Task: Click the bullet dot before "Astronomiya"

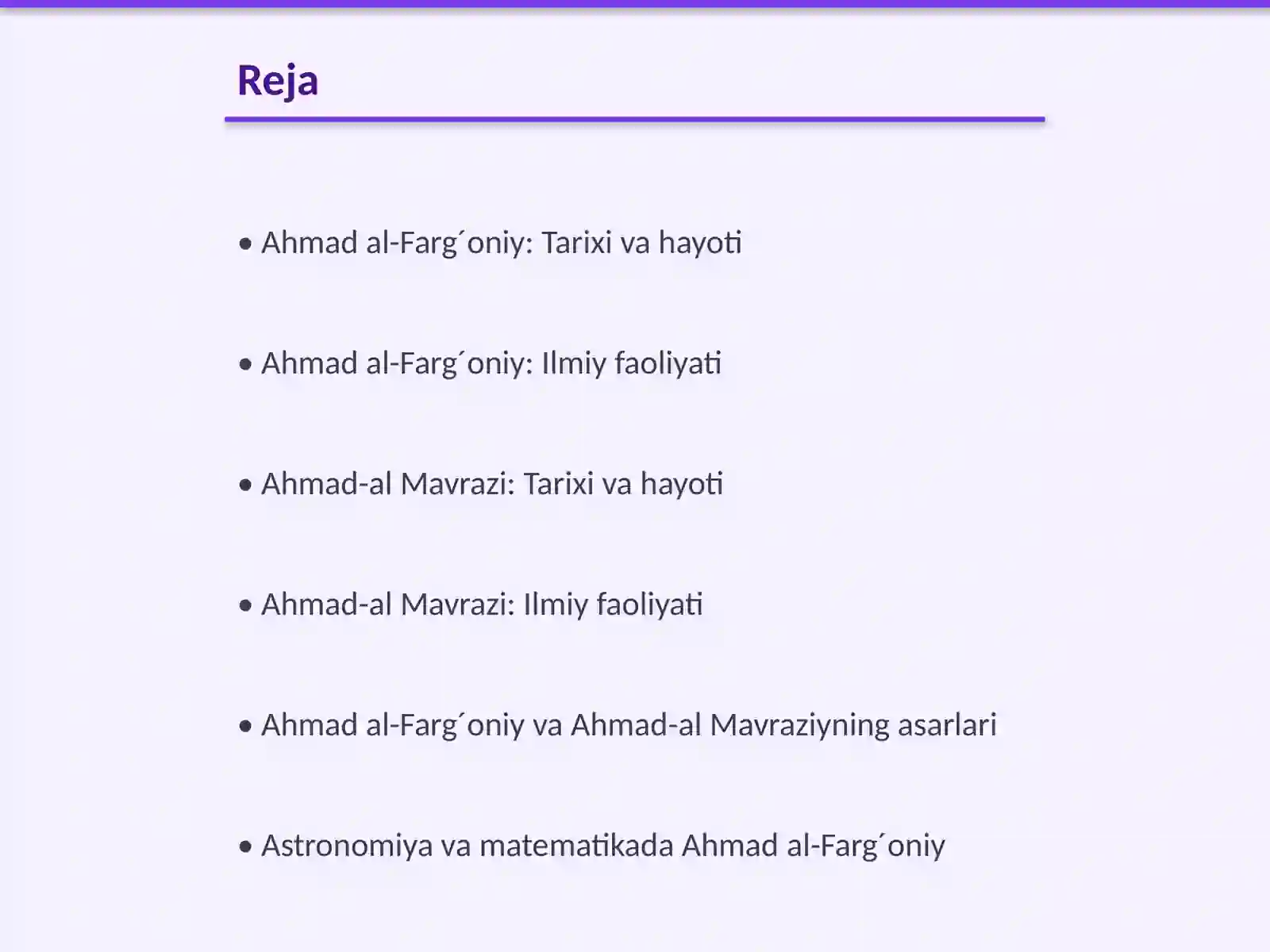Action: tap(245, 846)
